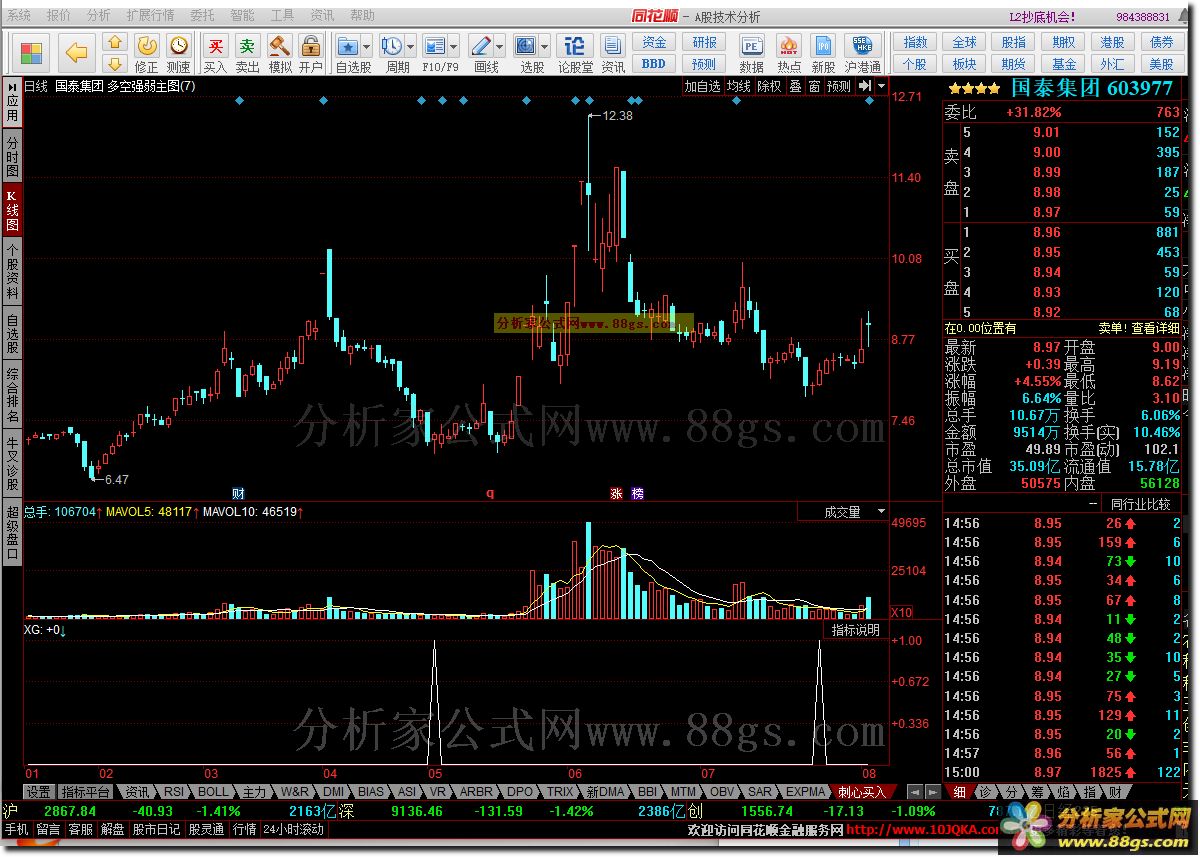Viewport: 1200px width, 857px height.
Task: Click the down arrow navigation icon
Action: tap(115, 64)
